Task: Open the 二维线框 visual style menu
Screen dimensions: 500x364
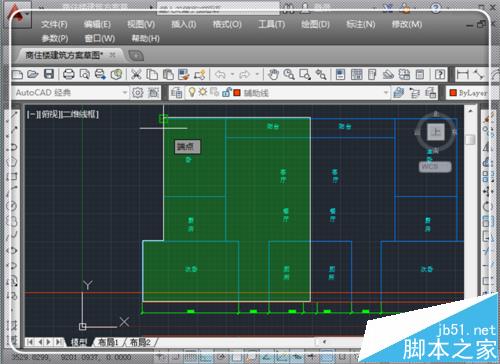Action: click(80, 115)
